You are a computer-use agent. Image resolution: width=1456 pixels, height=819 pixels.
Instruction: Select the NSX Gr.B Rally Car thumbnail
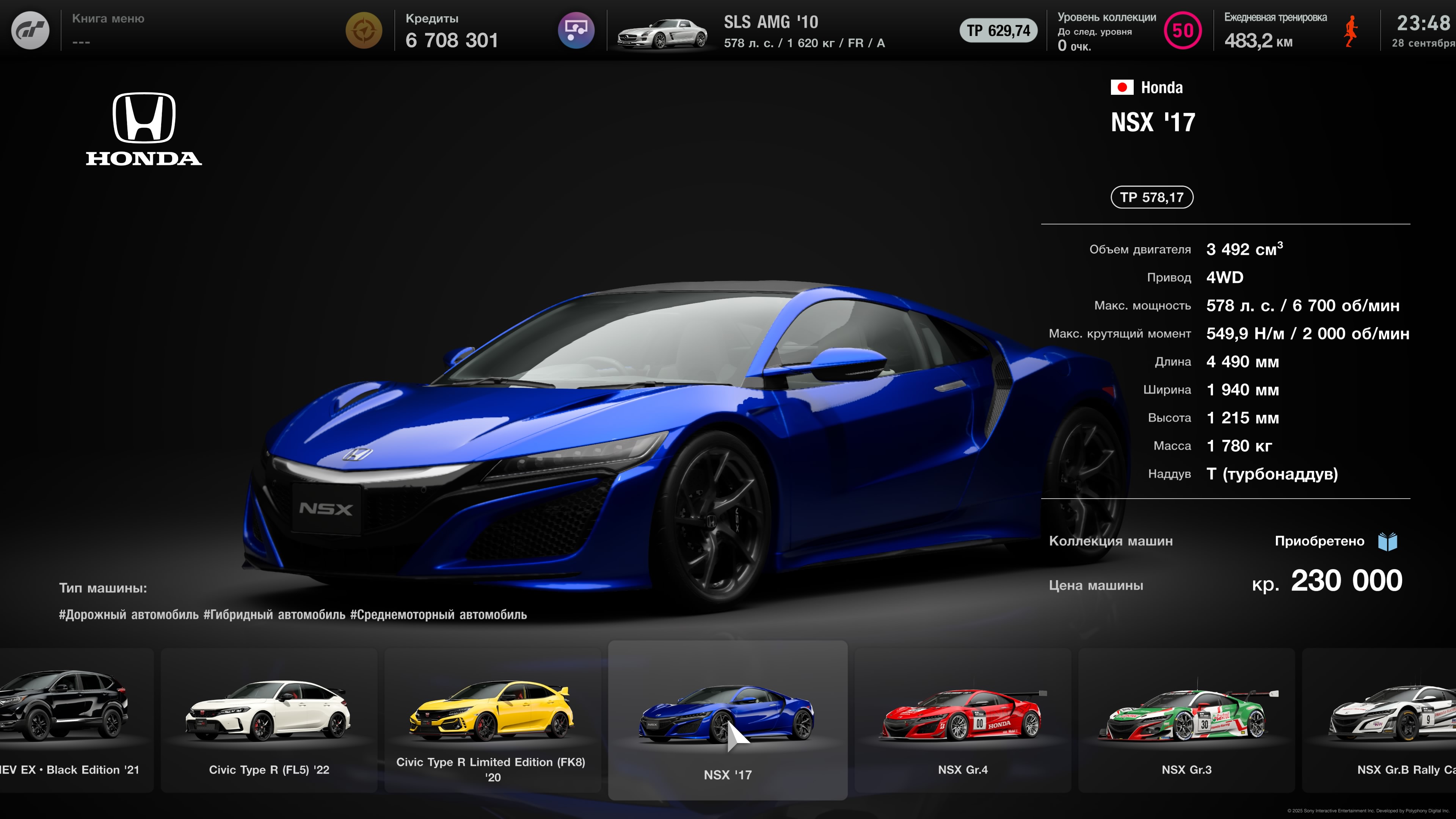pyautogui.click(x=1390, y=720)
